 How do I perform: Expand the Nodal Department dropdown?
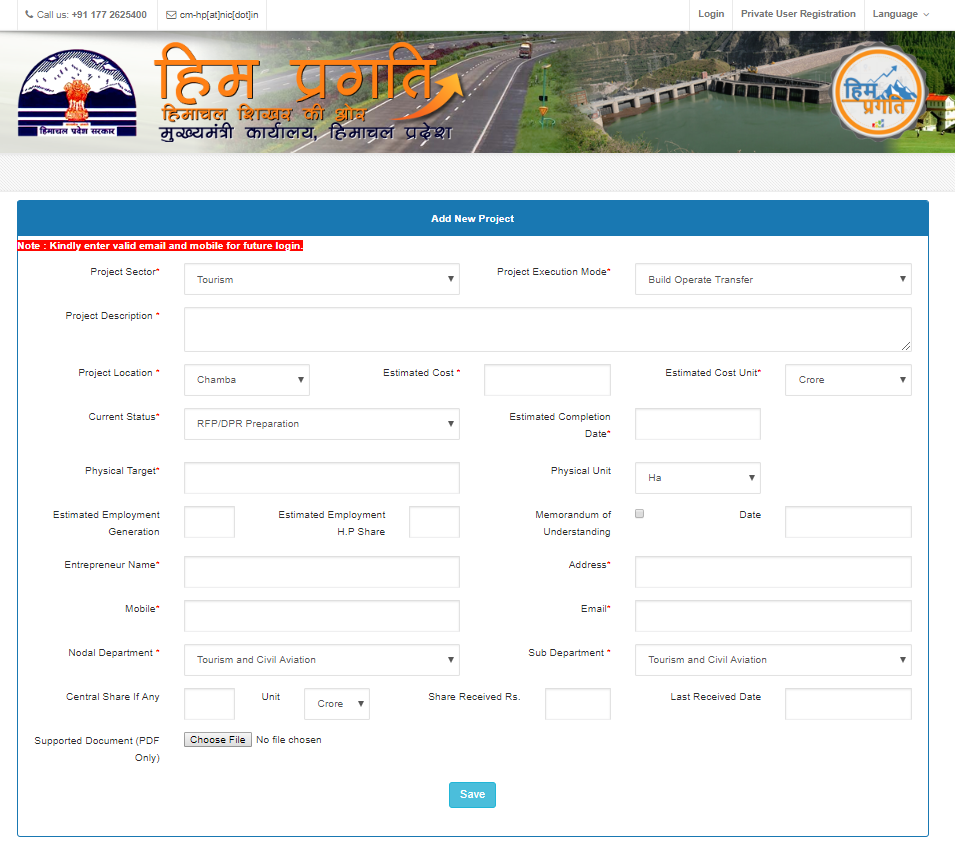321,660
